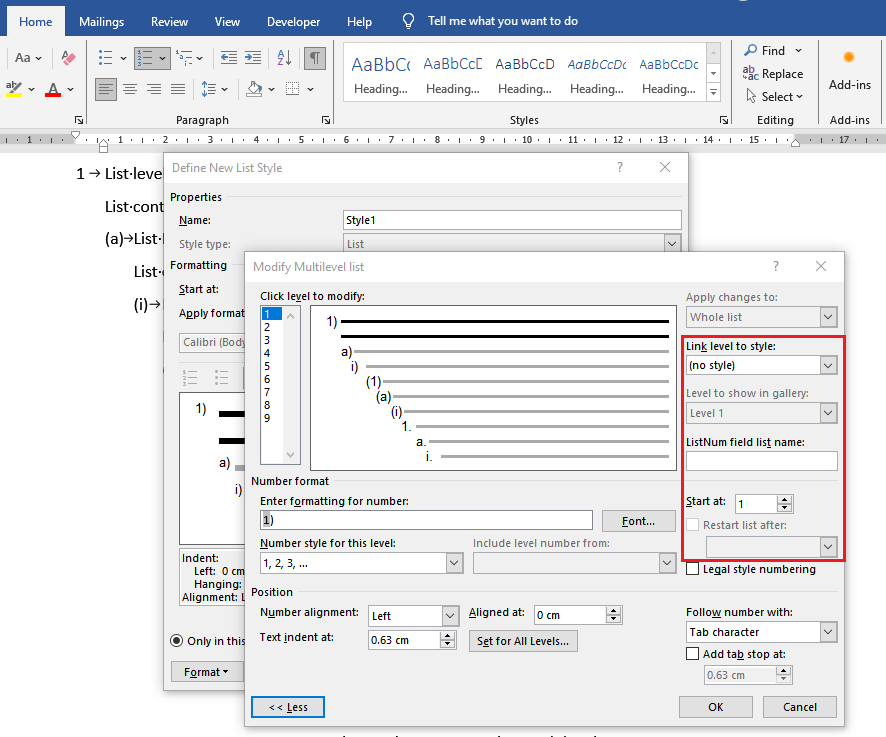886x737 pixels.
Task: Increase the Aligned at value with its stepper
Action: pos(614,611)
